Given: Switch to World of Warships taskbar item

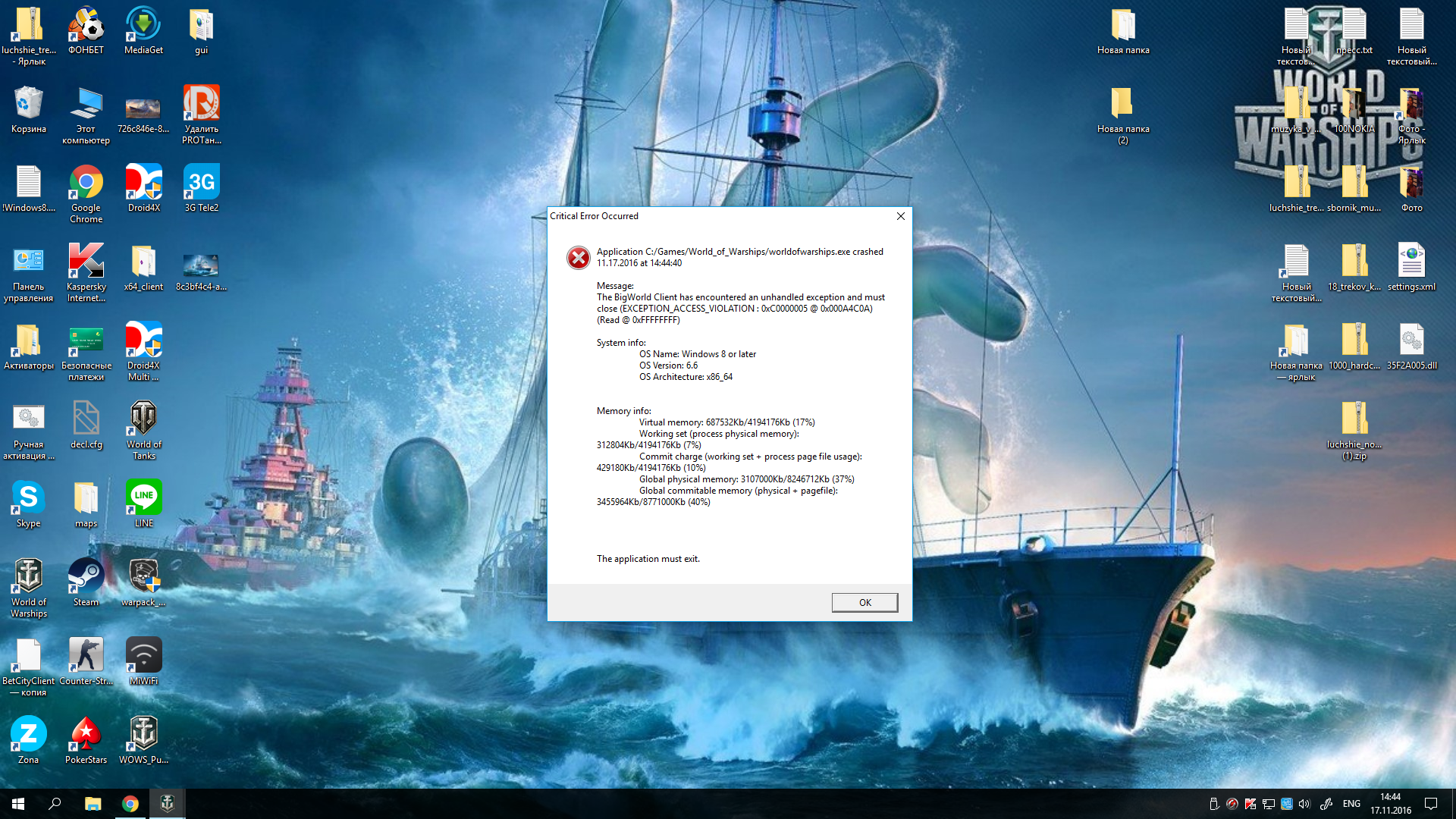Looking at the screenshot, I should [x=168, y=804].
